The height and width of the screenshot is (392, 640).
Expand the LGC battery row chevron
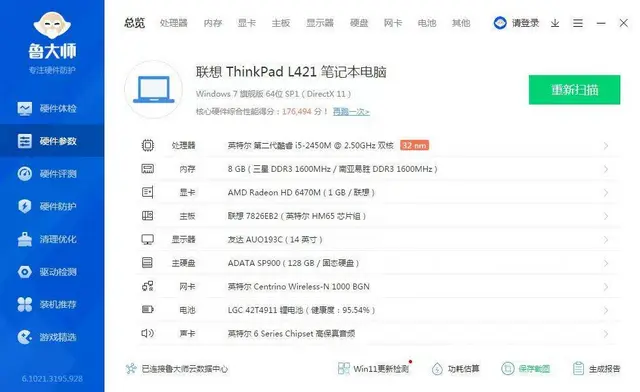coord(606,310)
